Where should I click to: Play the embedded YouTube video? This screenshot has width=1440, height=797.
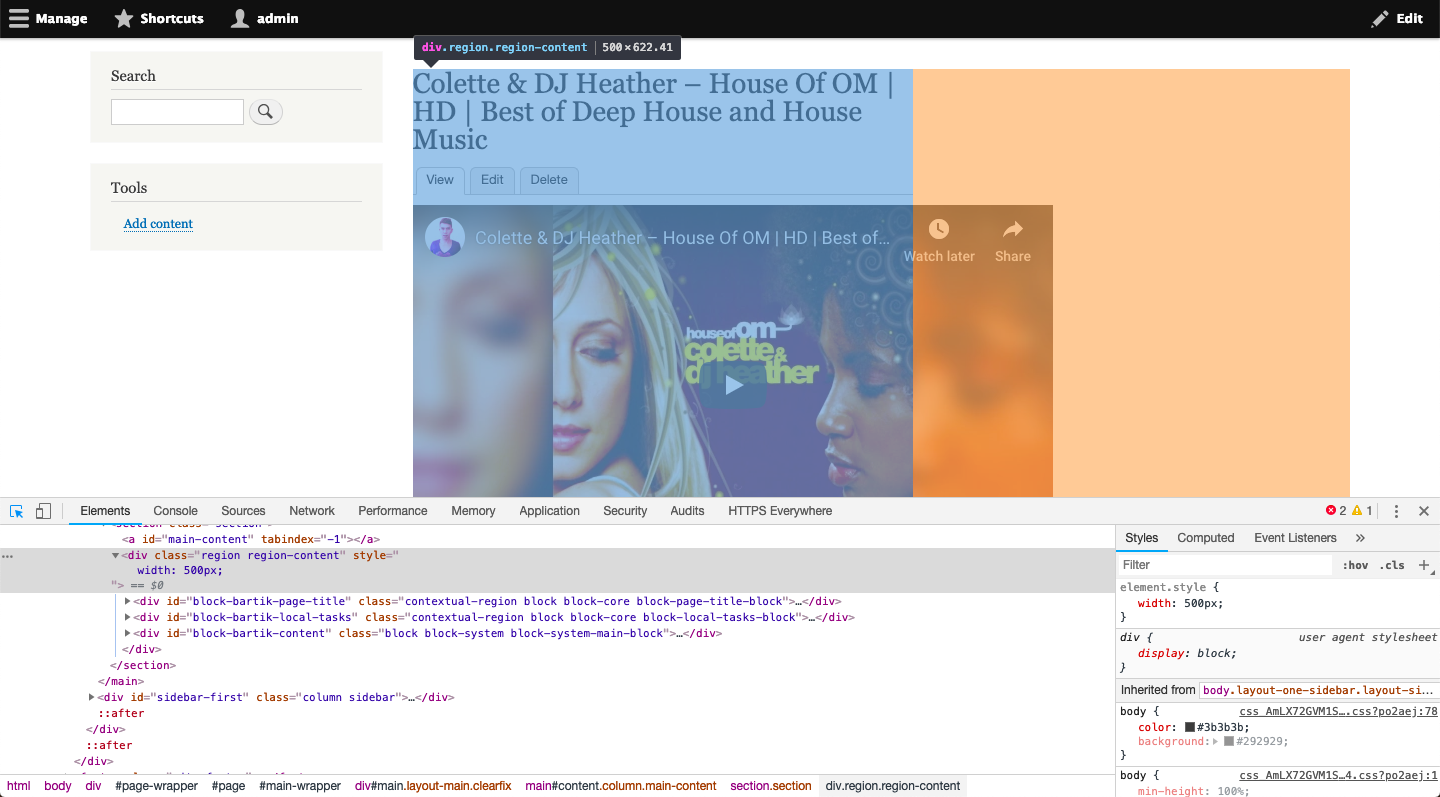point(733,385)
